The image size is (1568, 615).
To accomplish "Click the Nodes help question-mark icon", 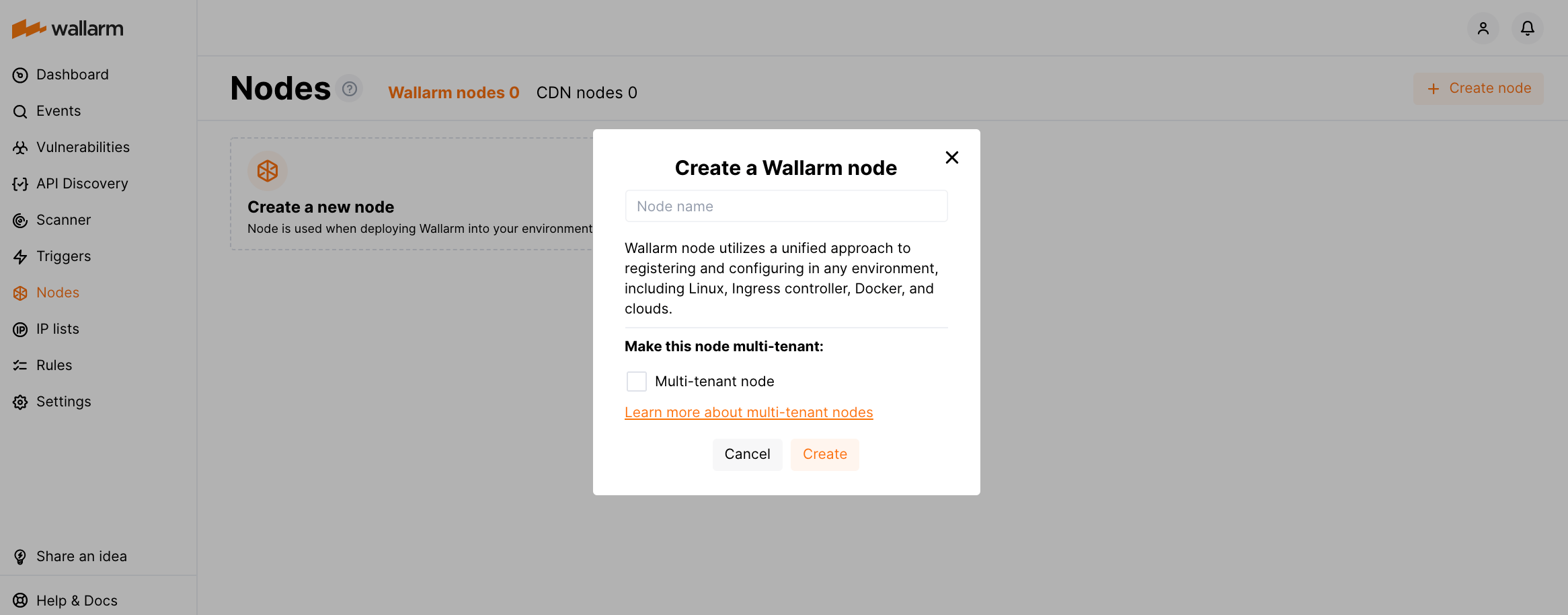I will click(x=350, y=89).
